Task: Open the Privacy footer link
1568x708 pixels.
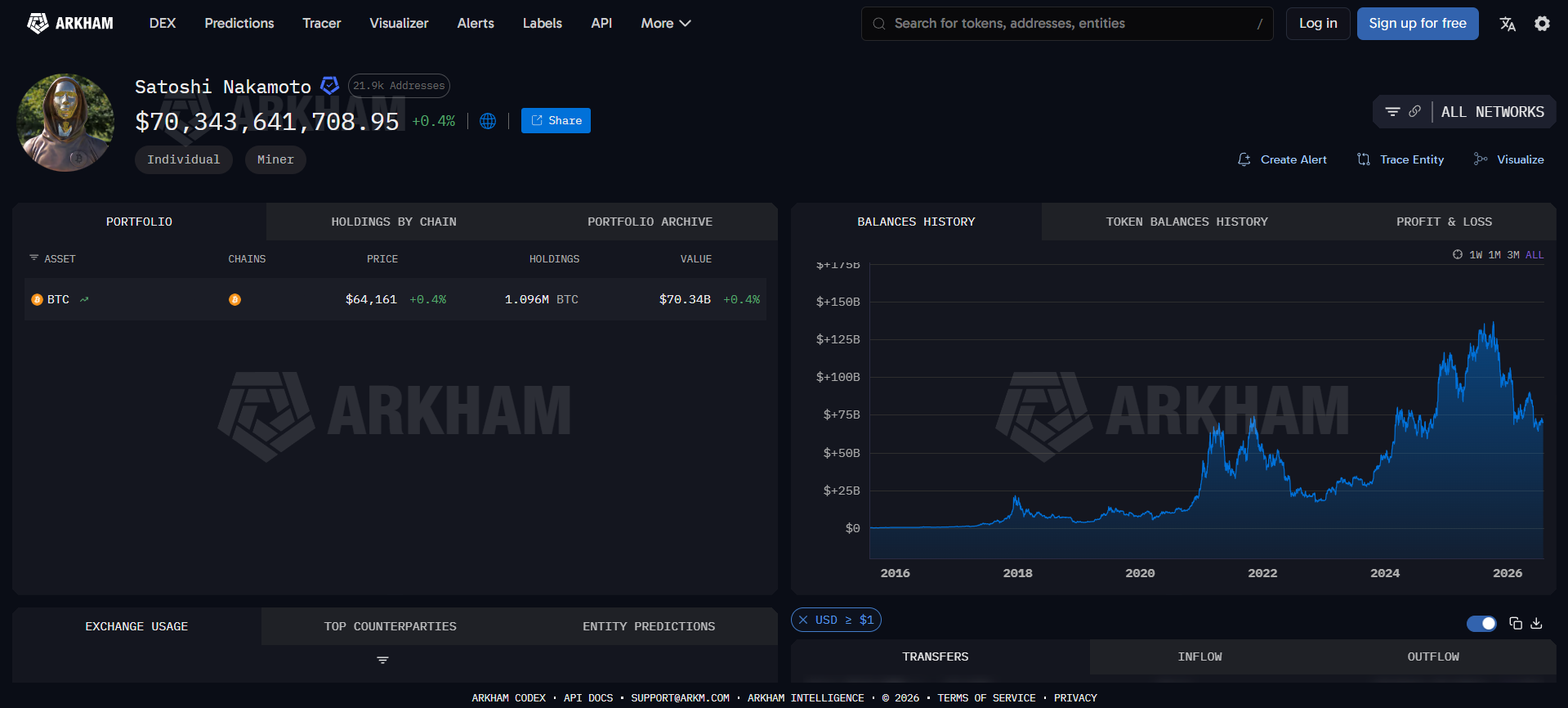Action: (x=1075, y=698)
